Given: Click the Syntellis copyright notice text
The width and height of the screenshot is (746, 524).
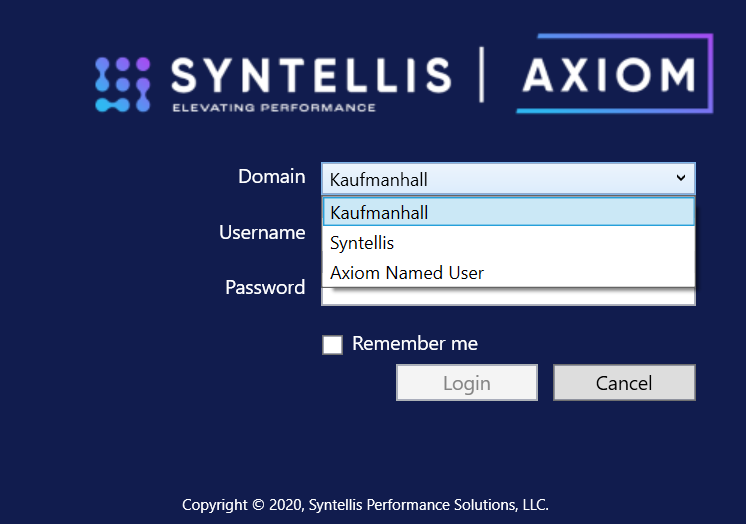Looking at the screenshot, I should [x=365, y=505].
